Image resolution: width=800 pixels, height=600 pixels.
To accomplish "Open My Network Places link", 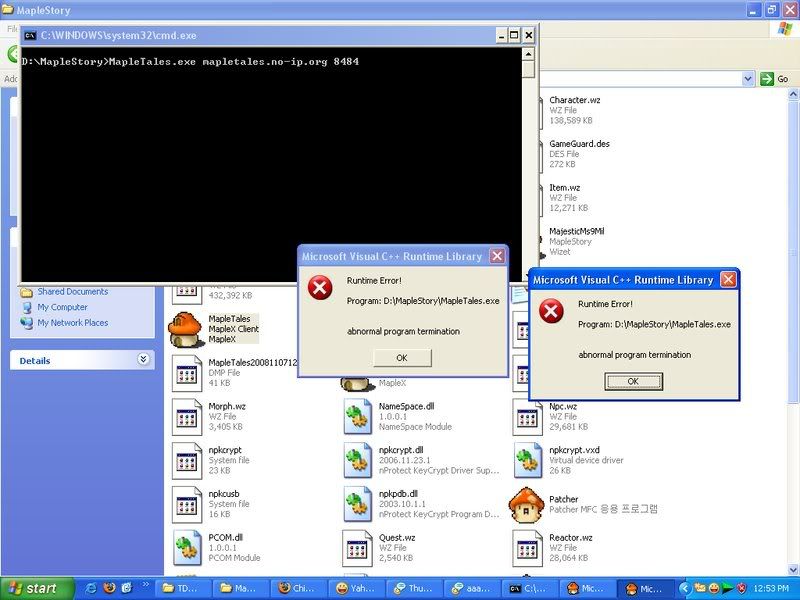I will 72,323.
